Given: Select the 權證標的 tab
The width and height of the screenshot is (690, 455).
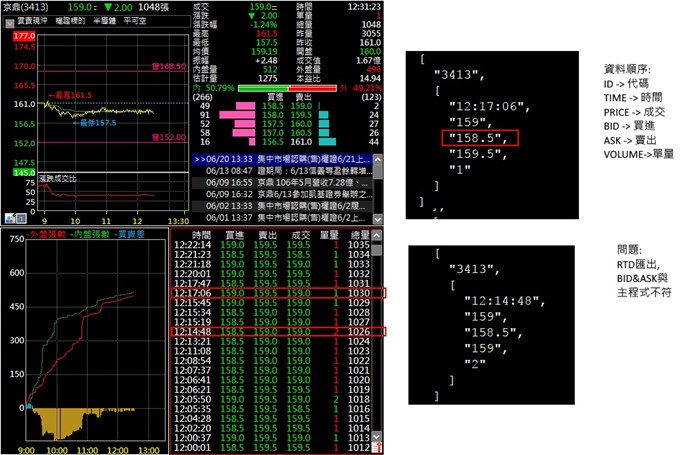Looking at the screenshot, I should (71, 19).
